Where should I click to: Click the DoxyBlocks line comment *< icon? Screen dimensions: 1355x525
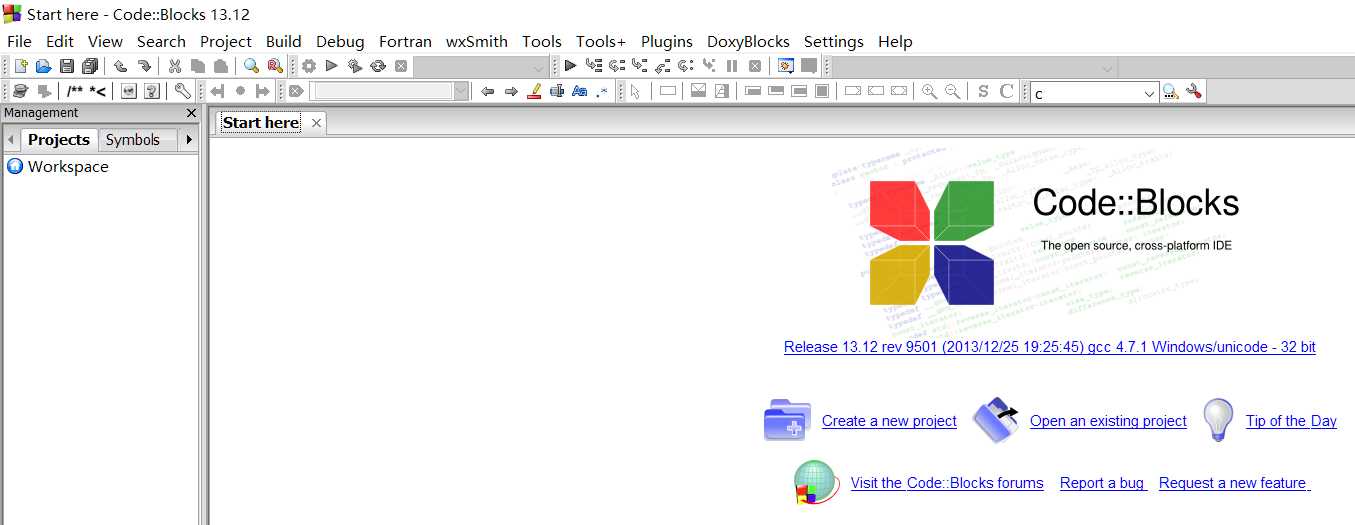[97, 91]
